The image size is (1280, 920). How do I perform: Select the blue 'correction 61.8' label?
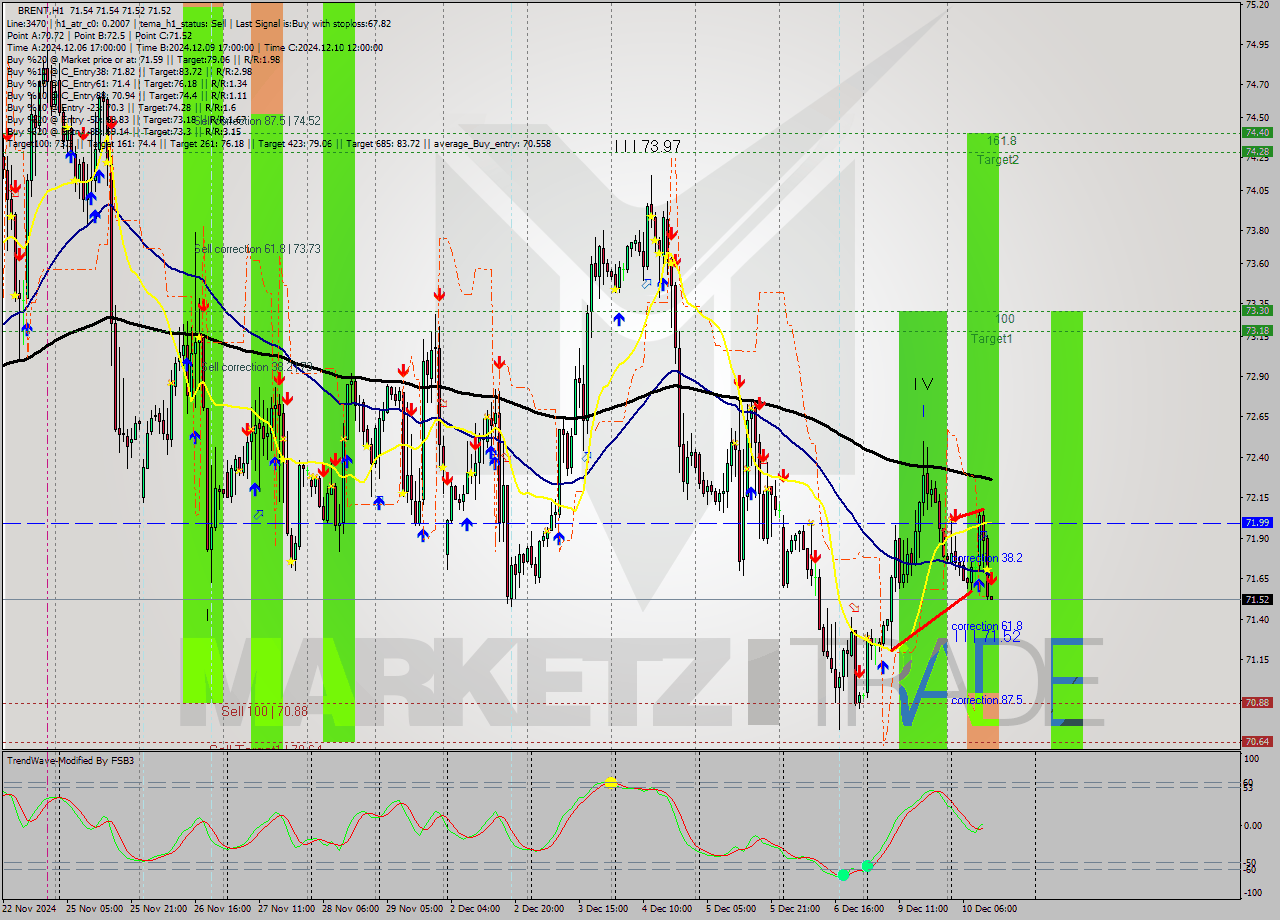pyautogui.click(x=986, y=626)
